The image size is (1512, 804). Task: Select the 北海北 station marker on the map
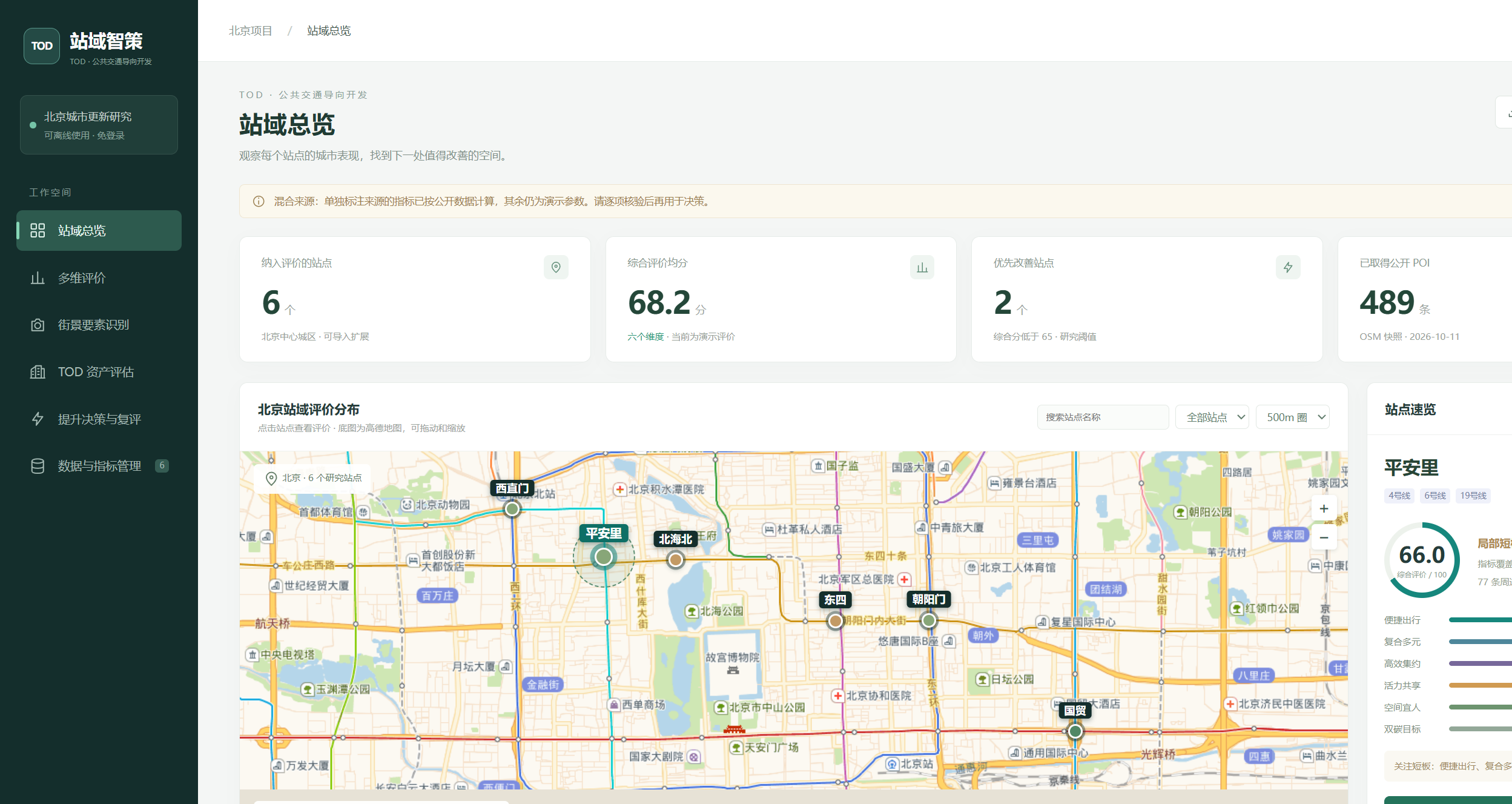click(x=676, y=560)
